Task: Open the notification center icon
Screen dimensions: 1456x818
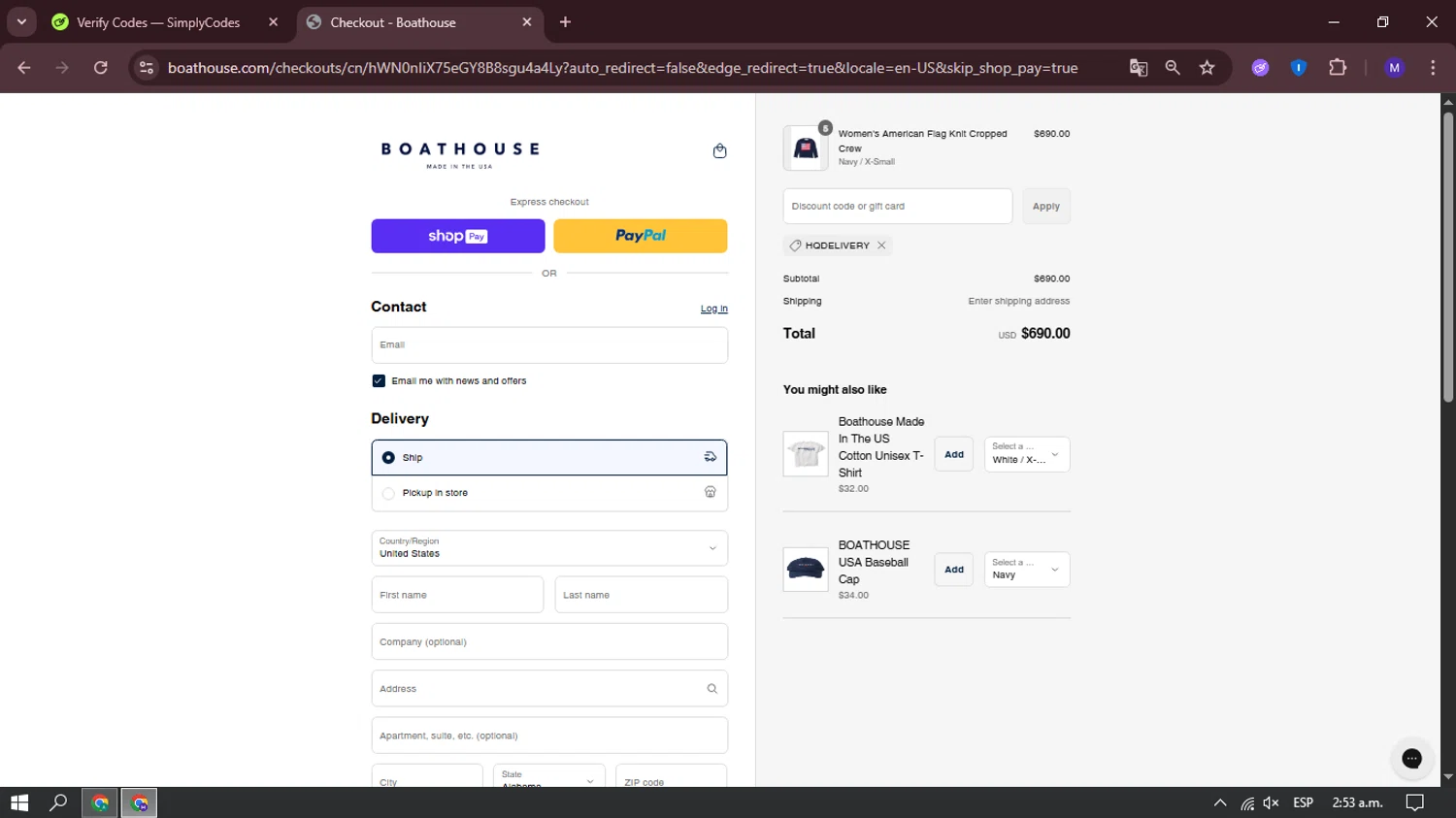Action: click(x=1415, y=802)
